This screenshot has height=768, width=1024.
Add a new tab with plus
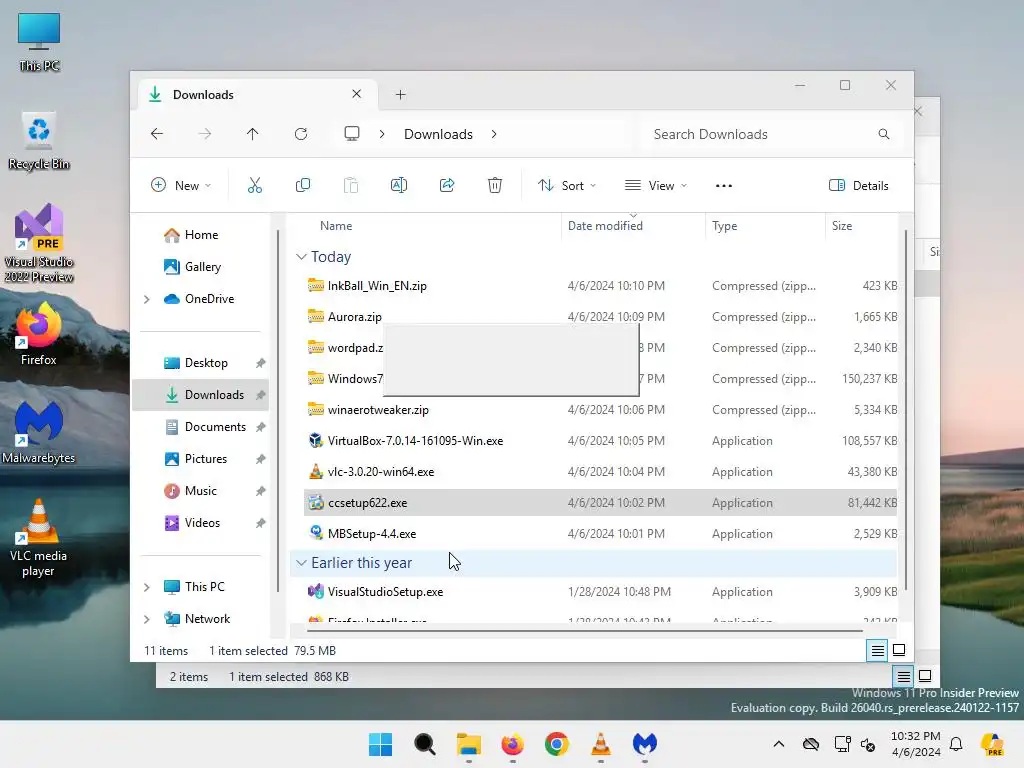pos(400,95)
